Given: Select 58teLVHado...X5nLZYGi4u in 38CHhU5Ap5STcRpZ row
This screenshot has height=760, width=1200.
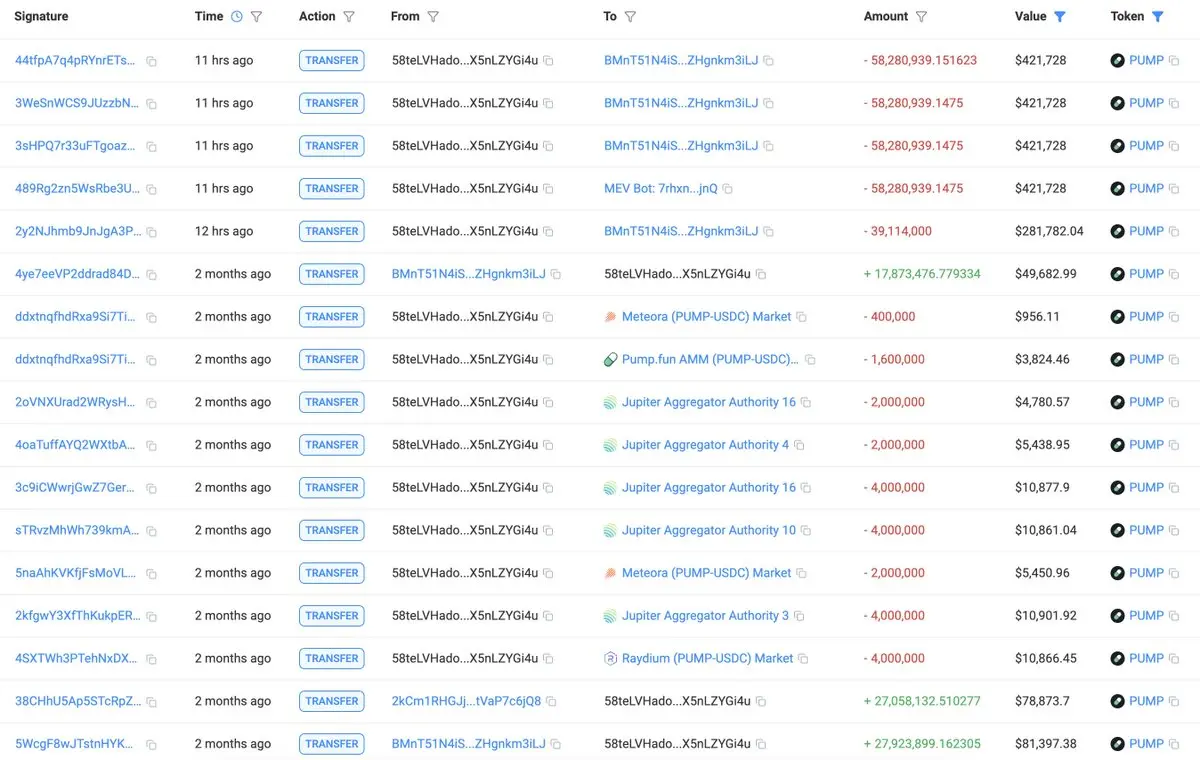Looking at the screenshot, I should pyautogui.click(x=677, y=701).
